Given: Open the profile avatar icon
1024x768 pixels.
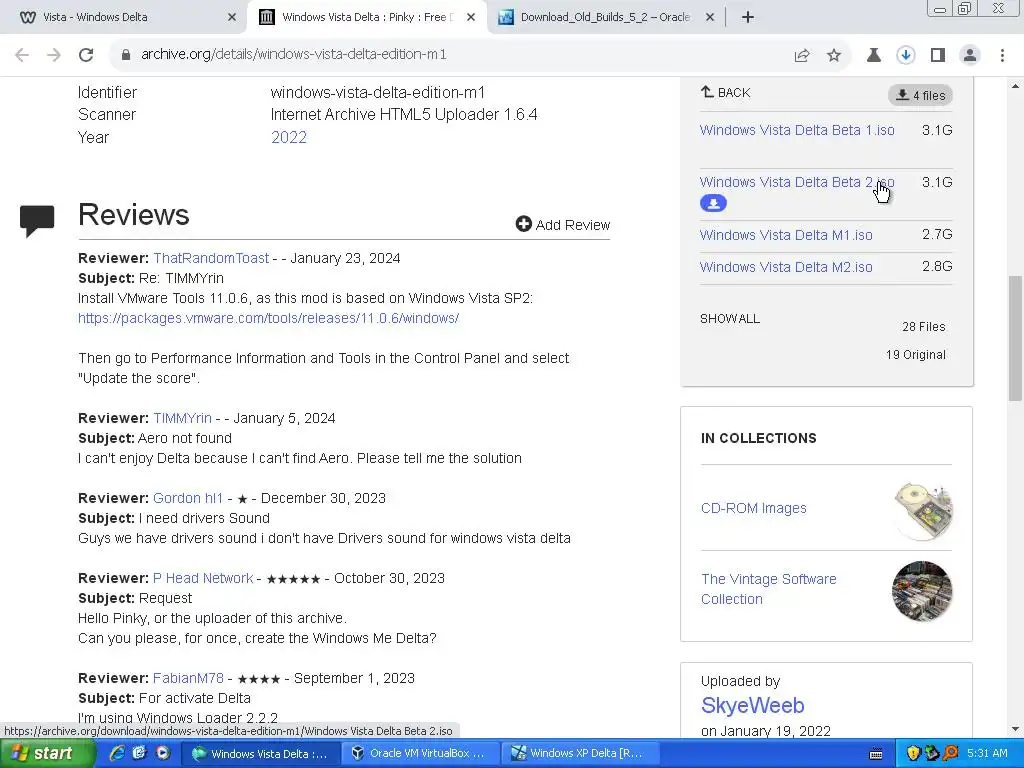Looking at the screenshot, I should [x=970, y=56].
